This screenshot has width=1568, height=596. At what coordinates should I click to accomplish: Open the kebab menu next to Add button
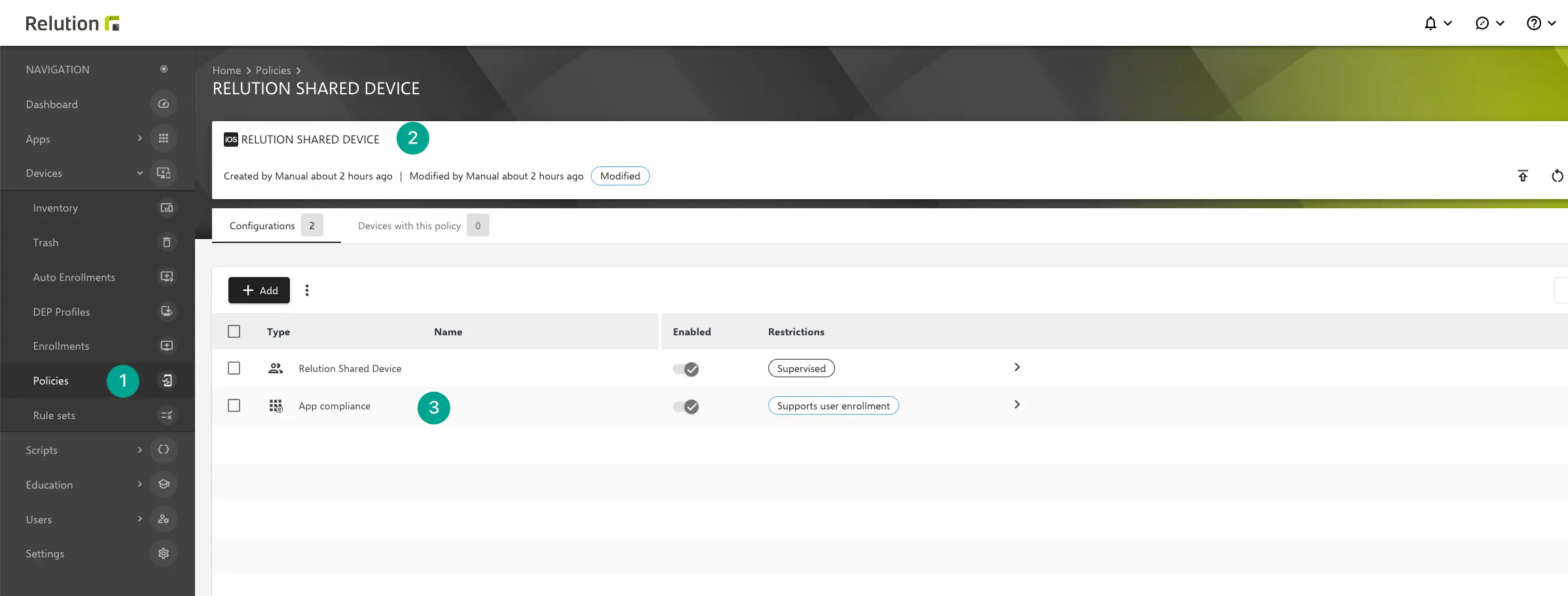tap(307, 290)
